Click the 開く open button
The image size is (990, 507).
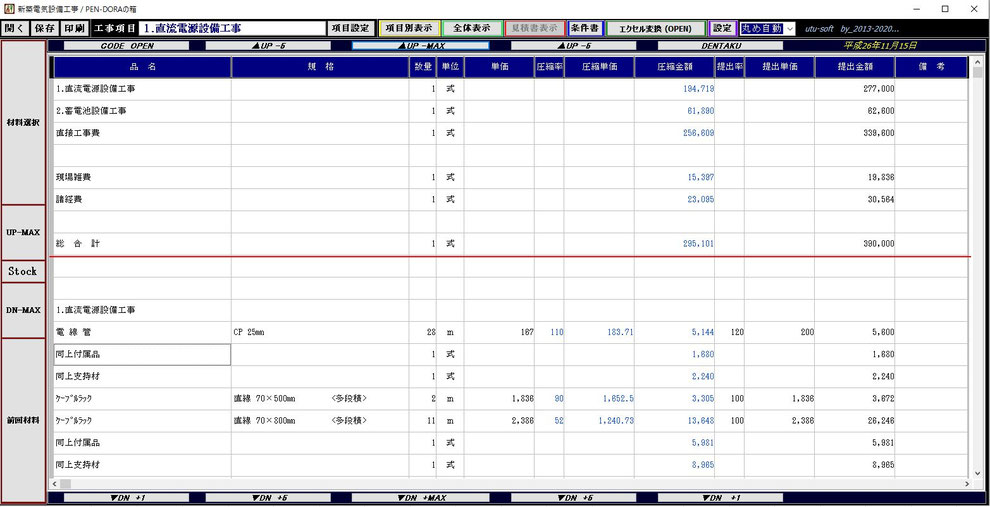pos(15,28)
